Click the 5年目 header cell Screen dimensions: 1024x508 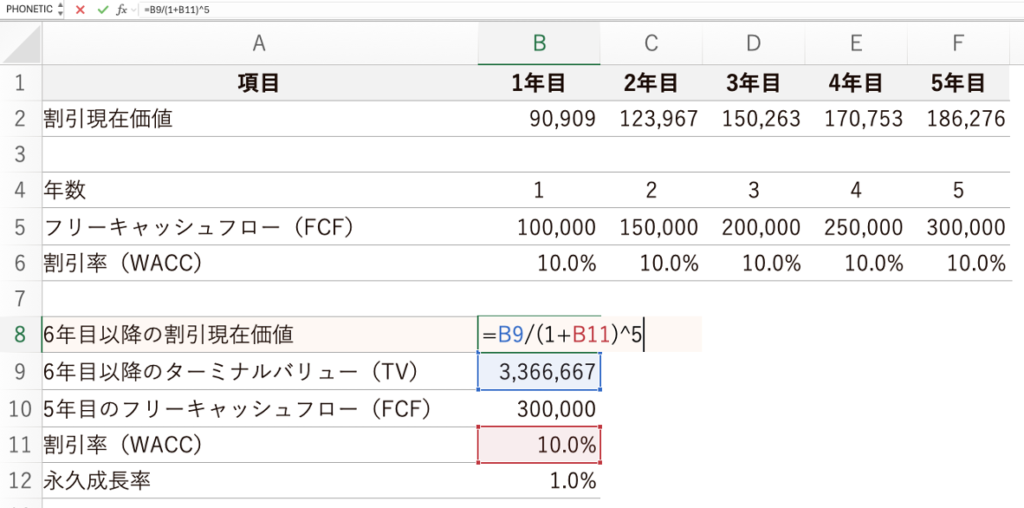[960, 82]
